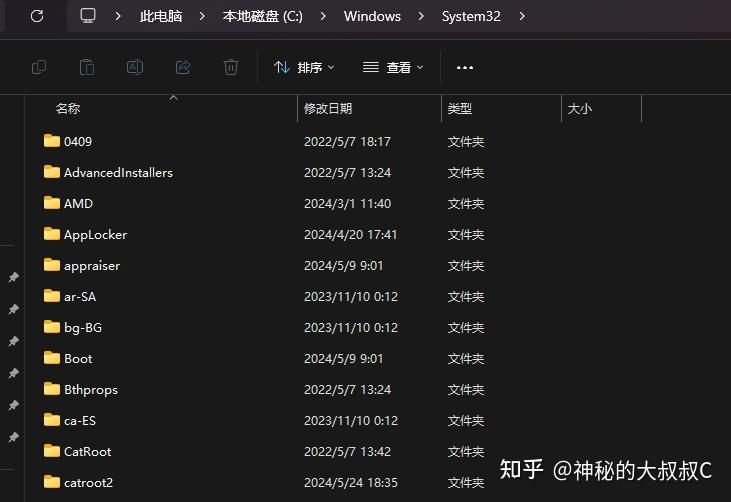Image resolution: width=731 pixels, height=502 pixels.
Task: Select the CatRoot folder icon
Action: click(x=52, y=450)
